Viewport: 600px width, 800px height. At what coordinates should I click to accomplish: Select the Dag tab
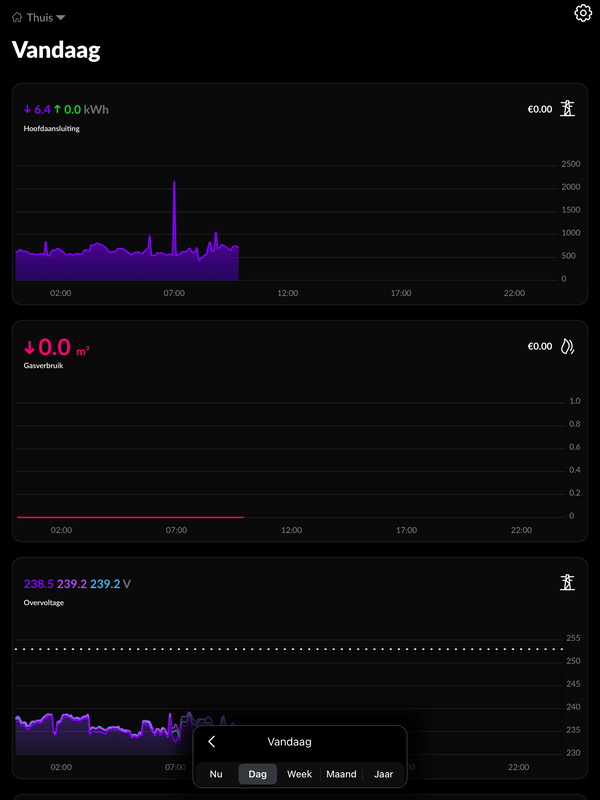[x=258, y=774]
